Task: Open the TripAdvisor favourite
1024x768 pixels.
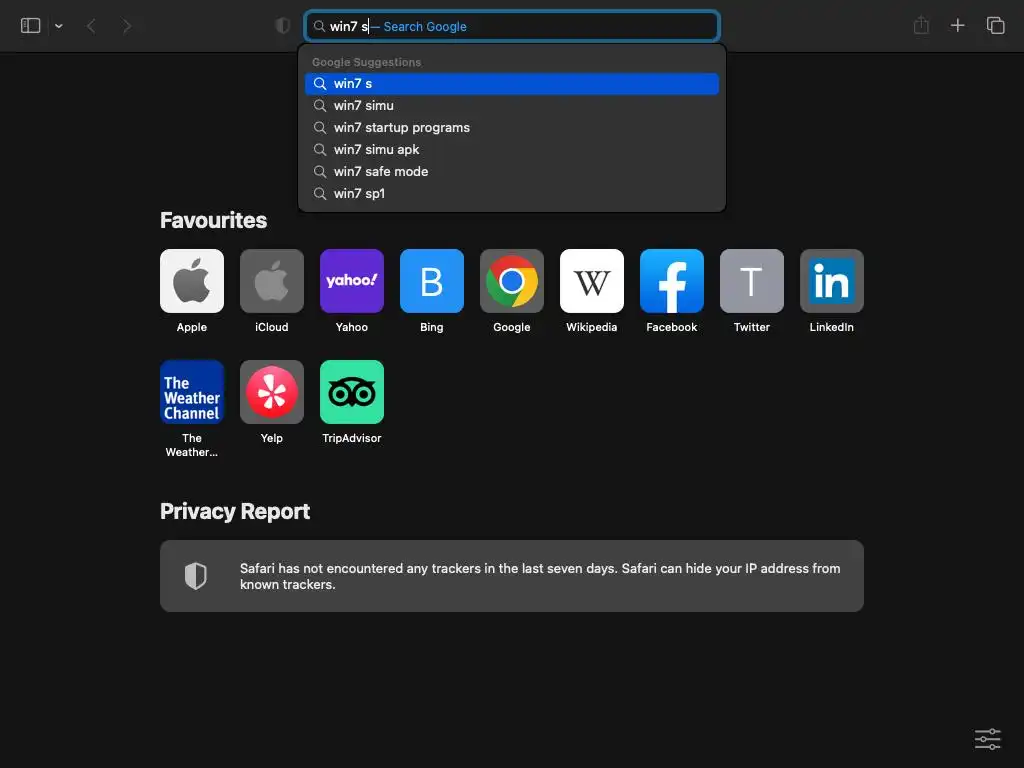Action: (x=352, y=392)
